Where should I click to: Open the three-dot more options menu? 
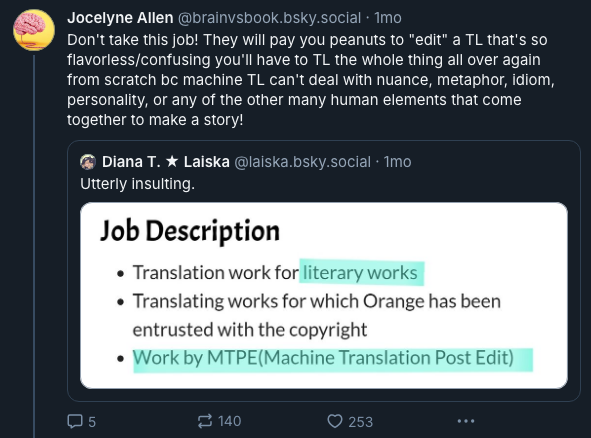466,421
